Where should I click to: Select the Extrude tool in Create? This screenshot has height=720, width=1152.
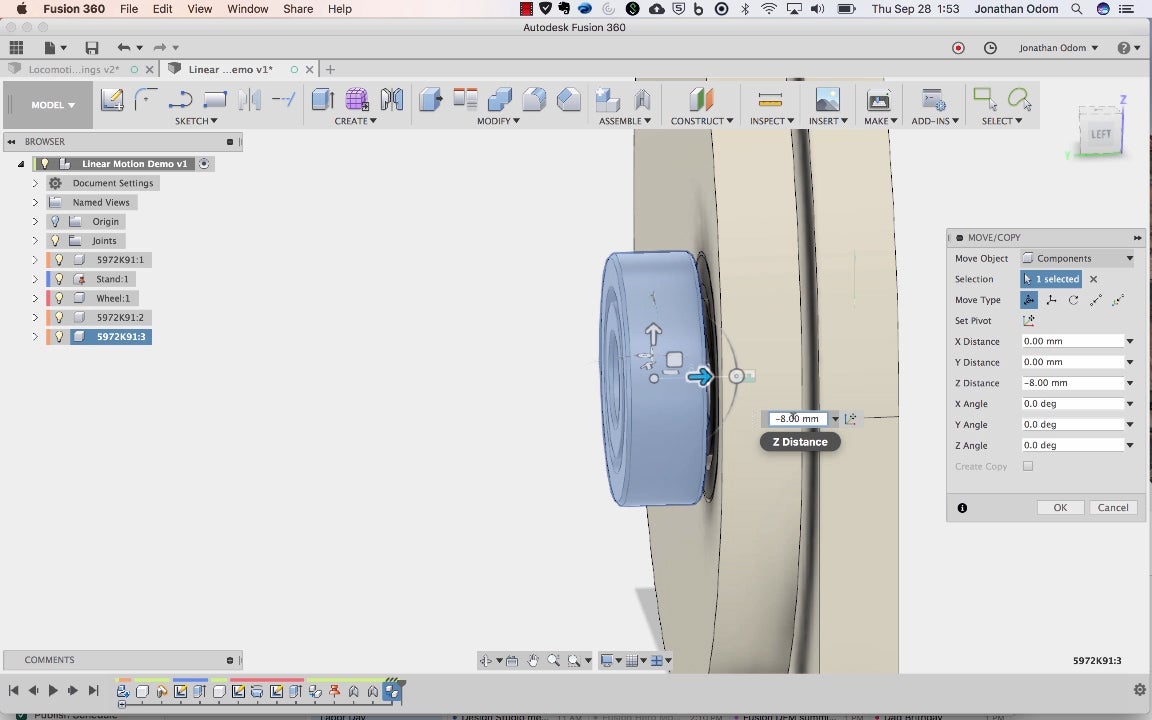[x=323, y=99]
